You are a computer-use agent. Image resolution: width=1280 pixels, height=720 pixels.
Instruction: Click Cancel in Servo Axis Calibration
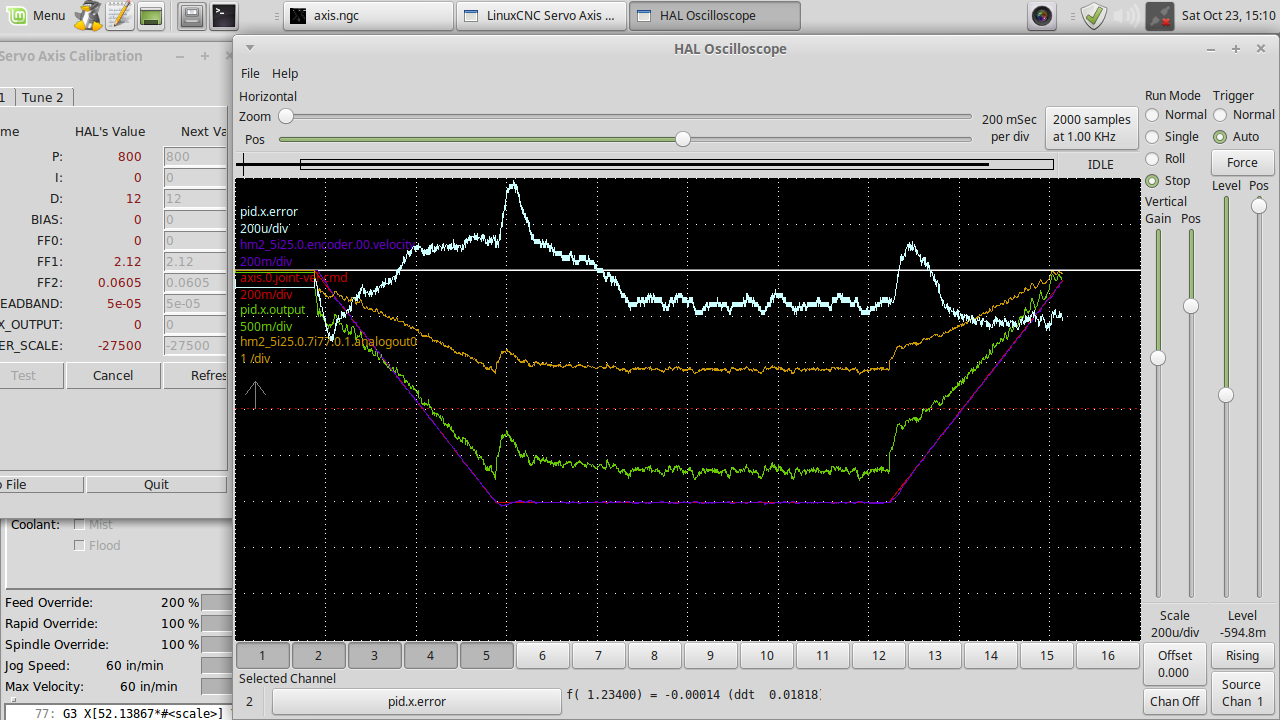(113, 376)
